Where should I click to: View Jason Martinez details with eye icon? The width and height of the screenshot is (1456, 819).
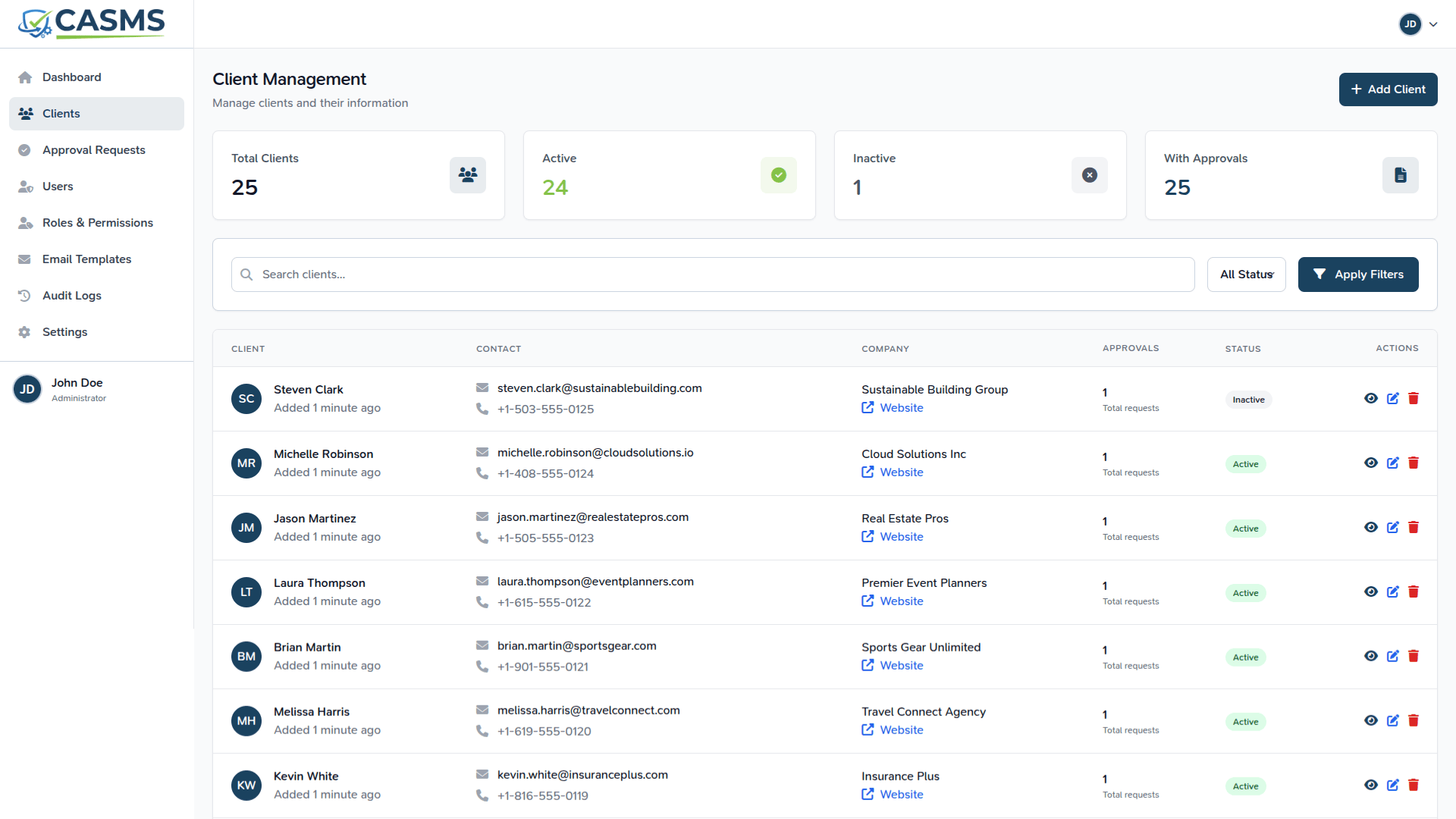(1370, 528)
